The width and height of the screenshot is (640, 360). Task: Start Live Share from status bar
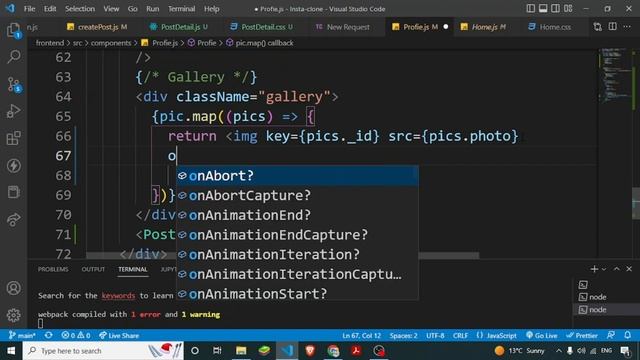[119, 336]
